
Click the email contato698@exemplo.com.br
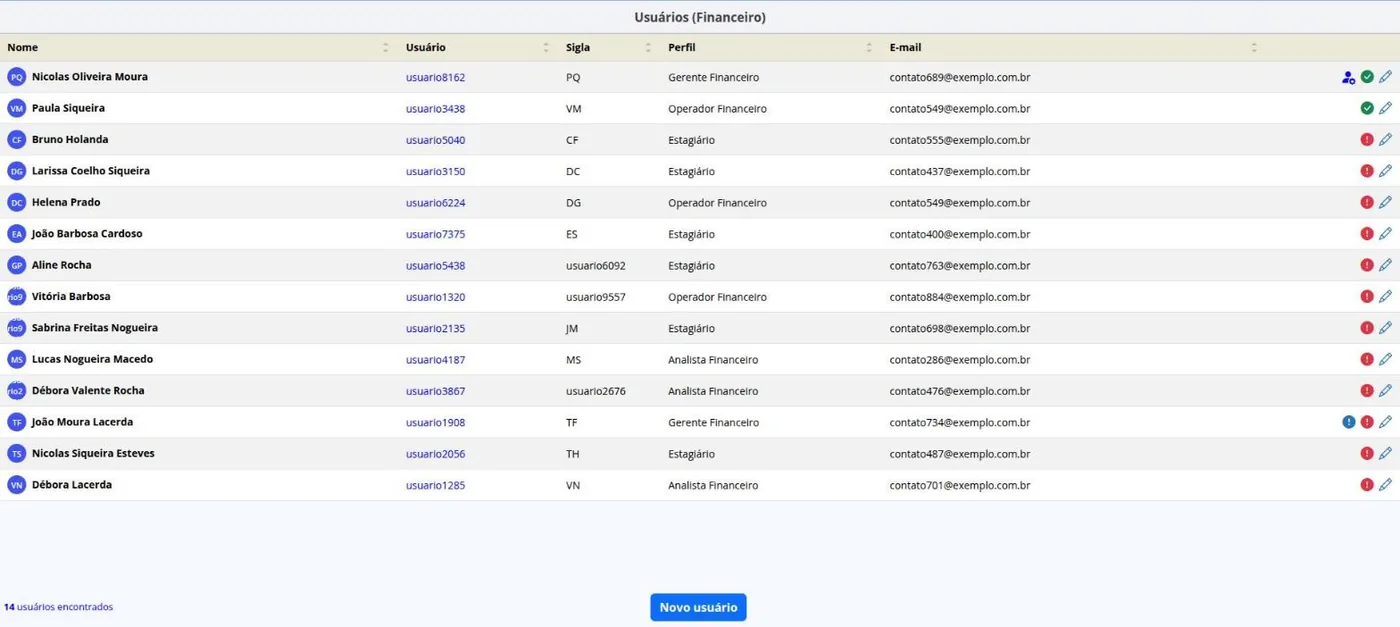960,328
